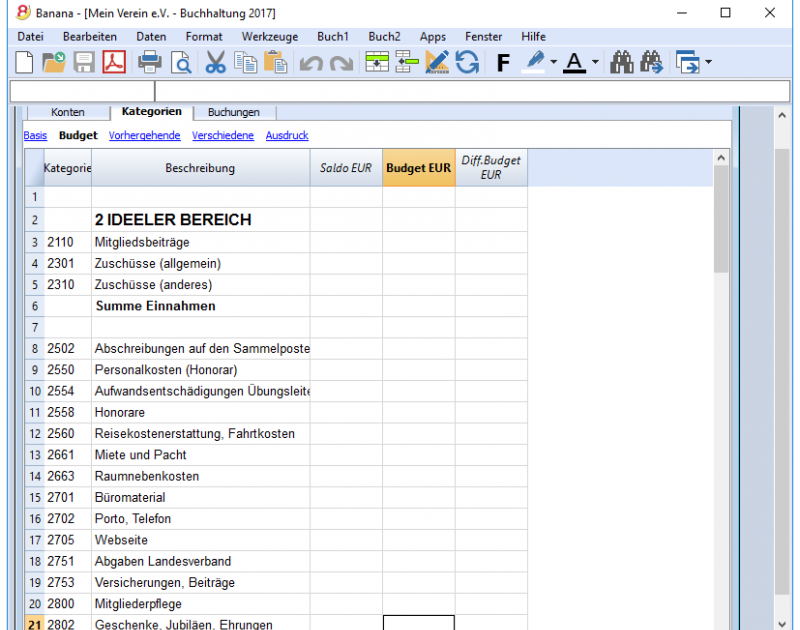Image resolution: width=800 pixels, height=630 pixels.
Task: Open the Bearbeiten menu
Action: click(x=90, y=37)
